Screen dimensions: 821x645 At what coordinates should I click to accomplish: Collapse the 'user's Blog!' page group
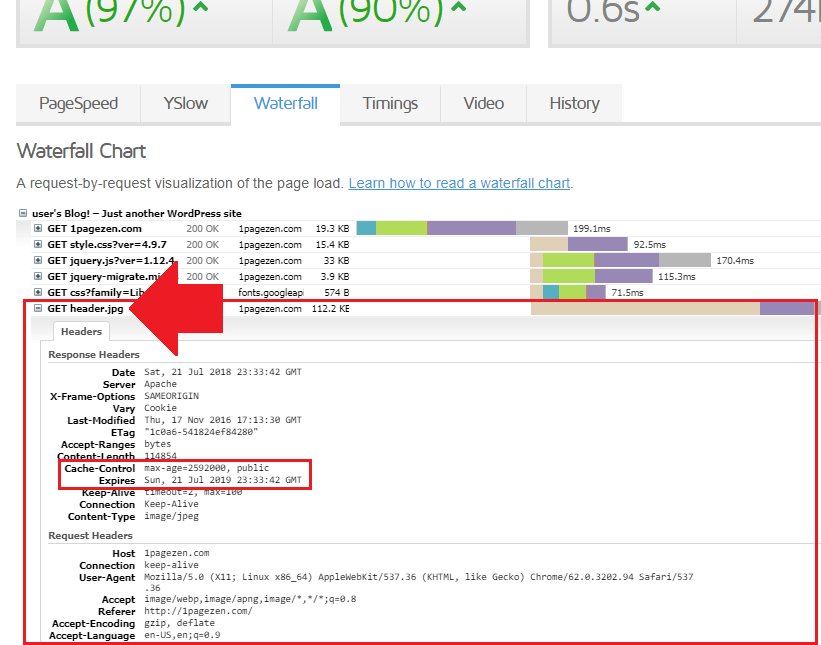point(23,213)
